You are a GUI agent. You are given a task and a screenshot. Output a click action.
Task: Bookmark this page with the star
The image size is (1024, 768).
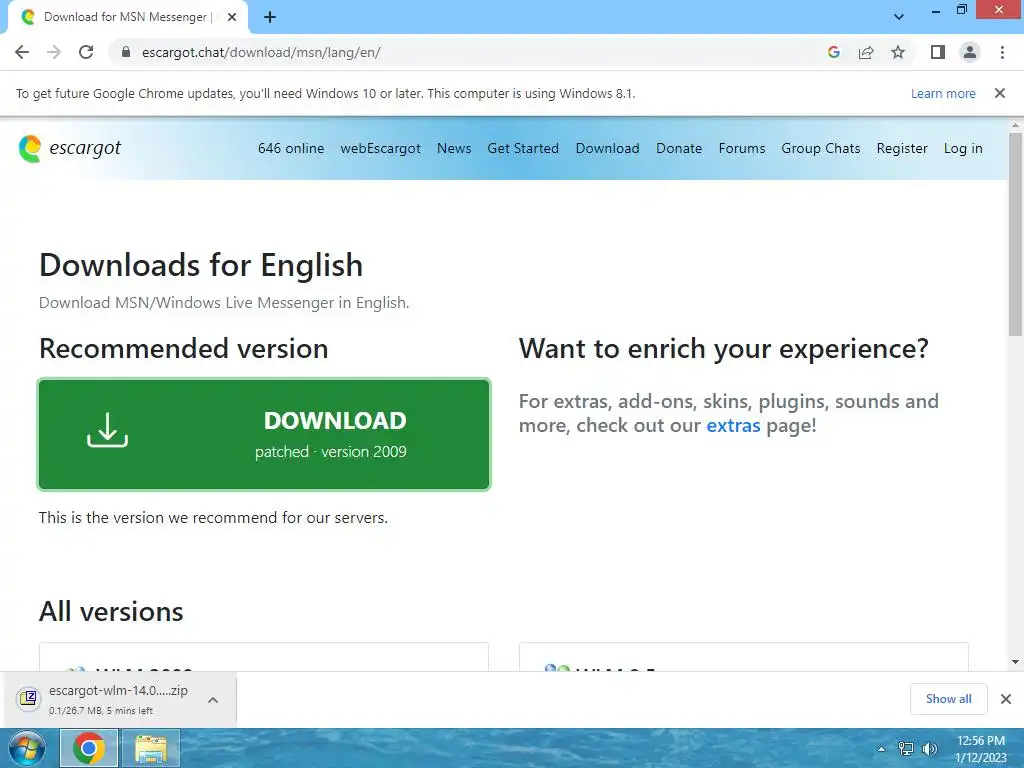coord(898,52)
